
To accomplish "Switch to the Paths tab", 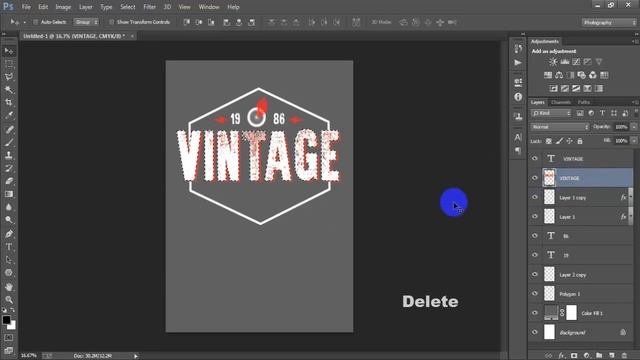I will (x=584, y=102).
